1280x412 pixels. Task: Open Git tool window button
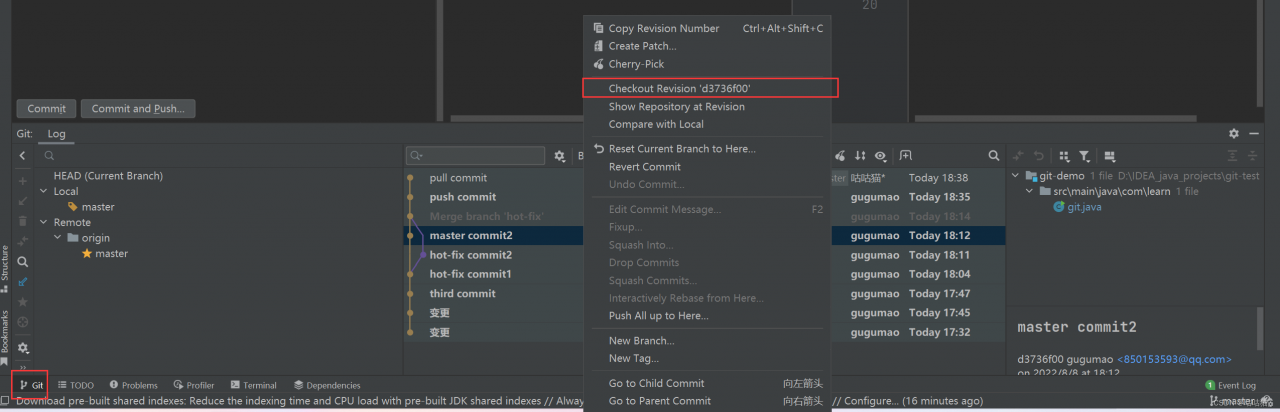point(31,385)
